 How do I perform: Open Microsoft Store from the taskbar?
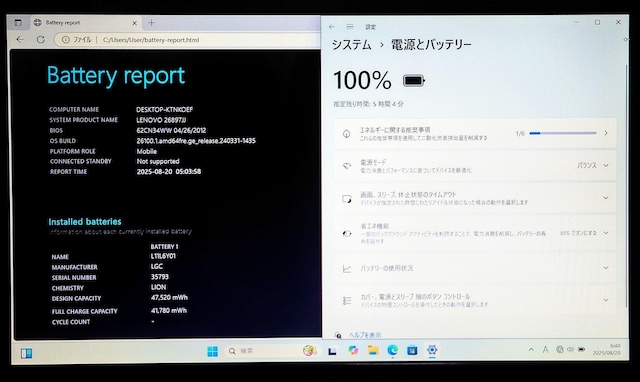point(412,350)
